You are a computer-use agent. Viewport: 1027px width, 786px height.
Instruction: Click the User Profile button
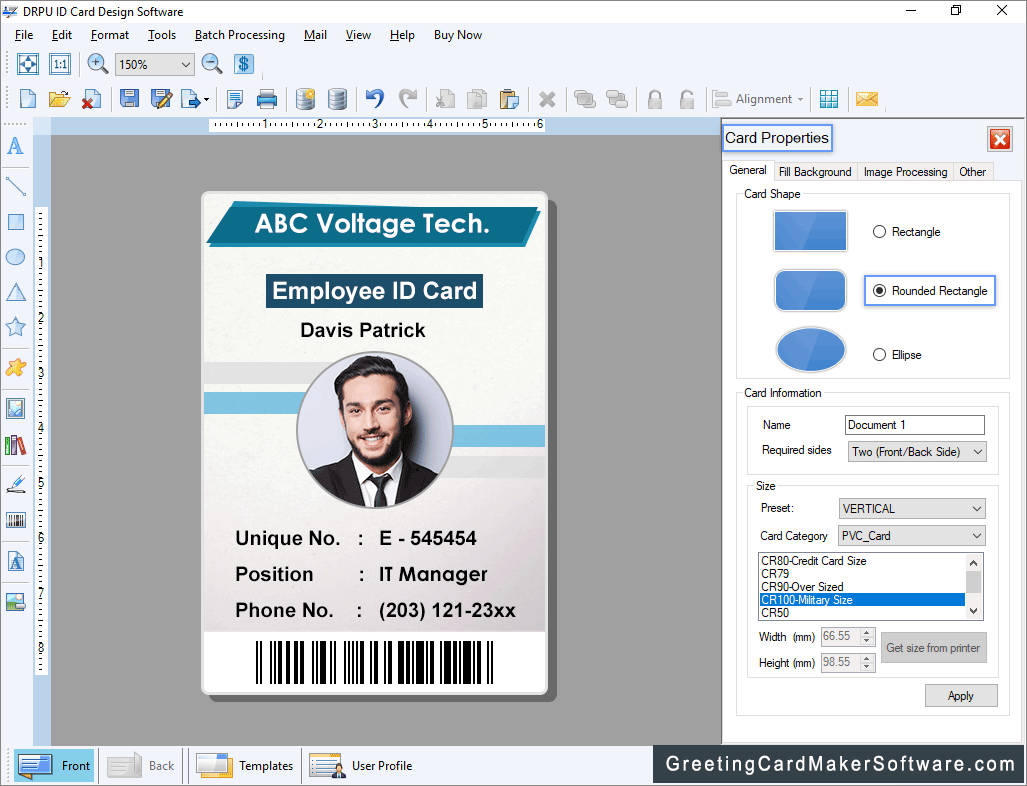click(x=361, y=765)
